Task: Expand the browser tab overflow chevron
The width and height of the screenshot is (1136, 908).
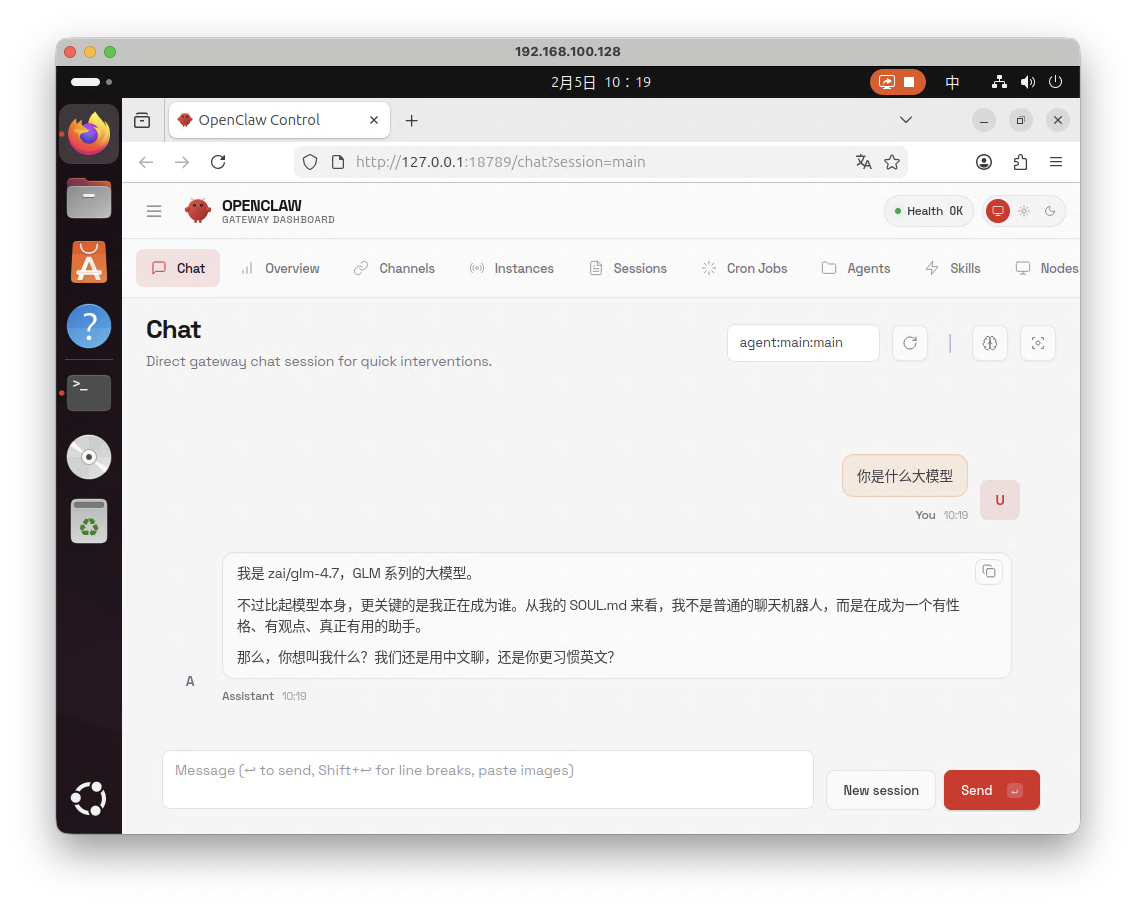Action: tap(905, 120)
